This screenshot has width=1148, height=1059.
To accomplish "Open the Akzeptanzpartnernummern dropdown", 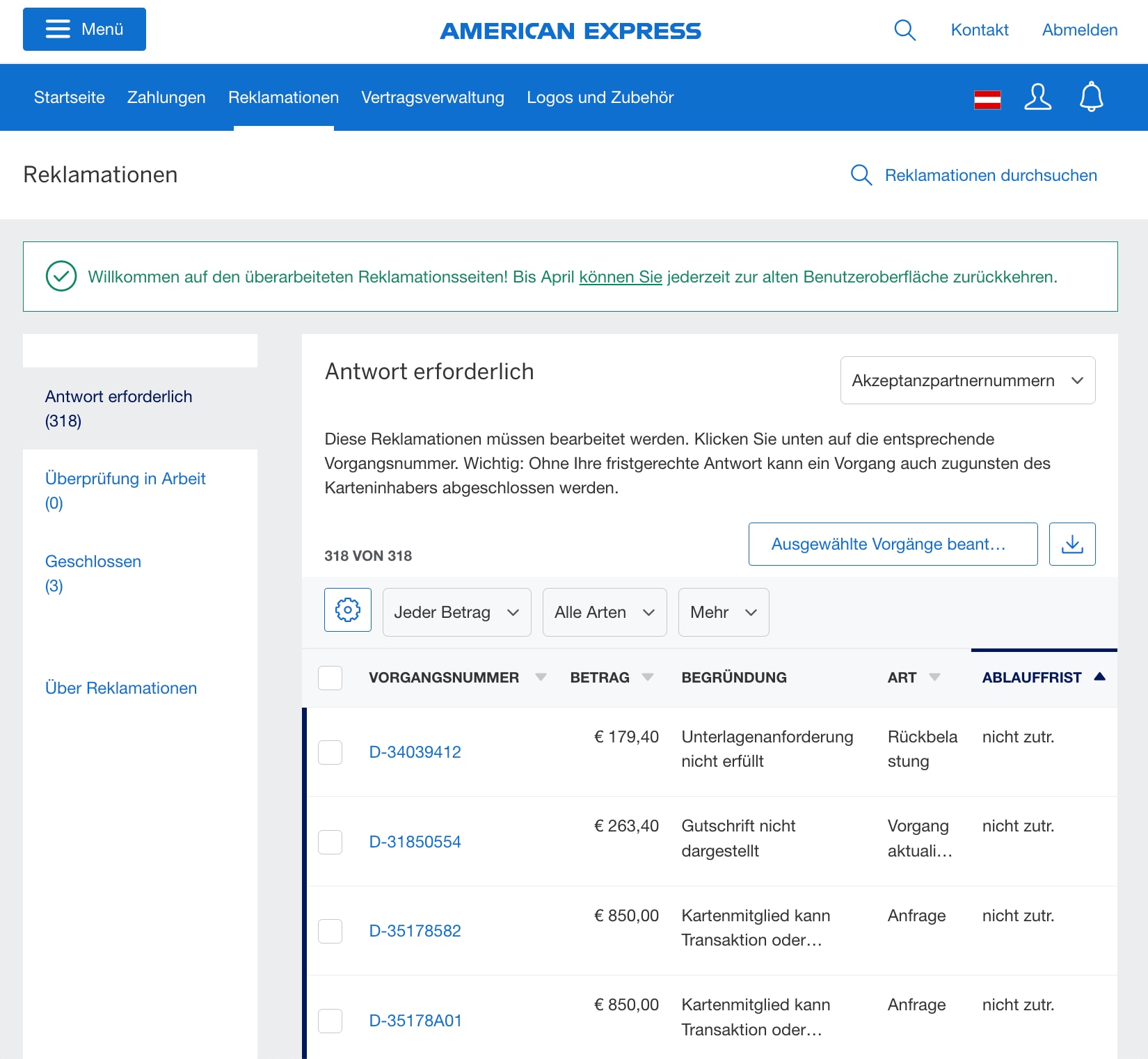I will [x=968, y=380].
